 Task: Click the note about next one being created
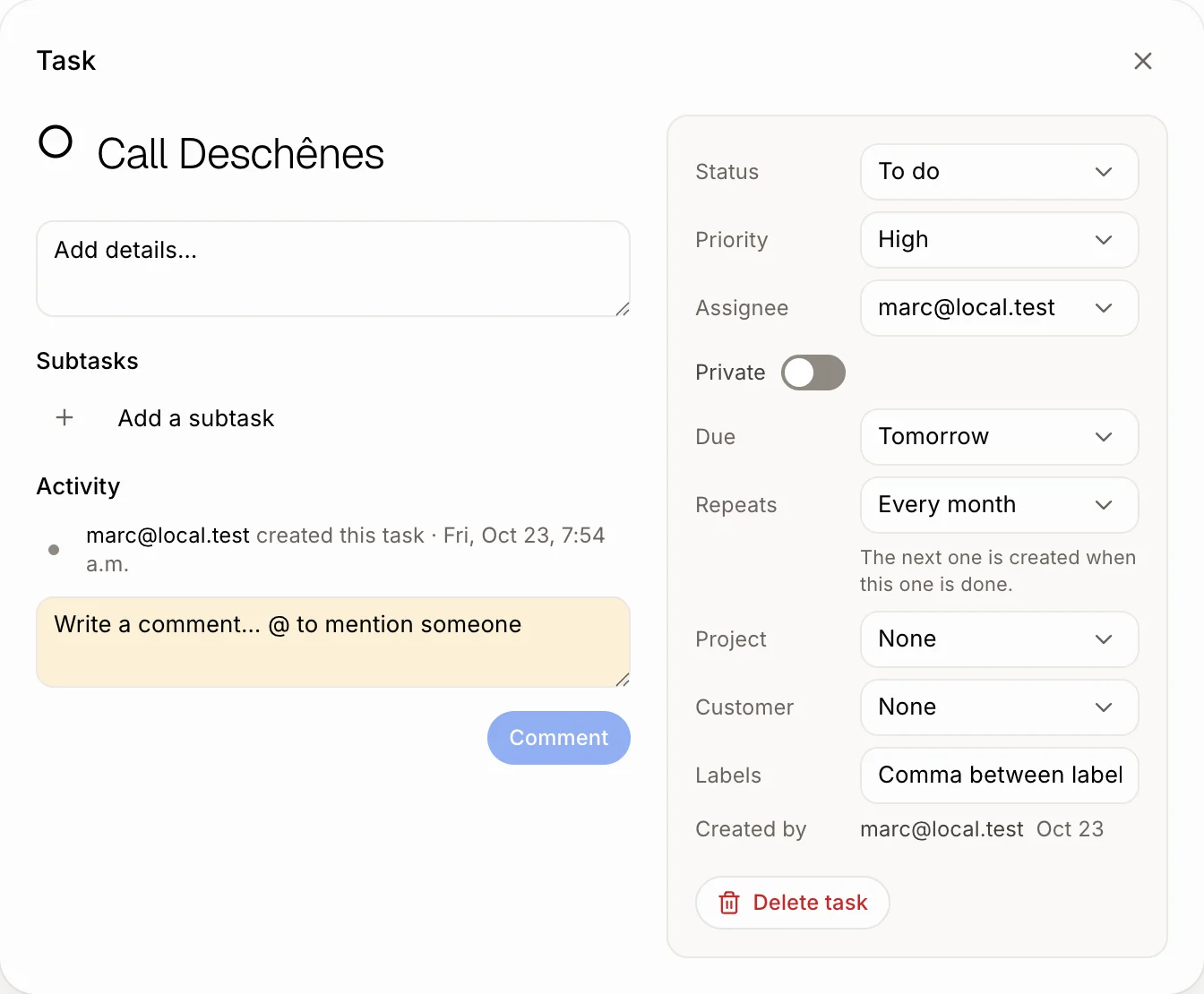[998, 570]
